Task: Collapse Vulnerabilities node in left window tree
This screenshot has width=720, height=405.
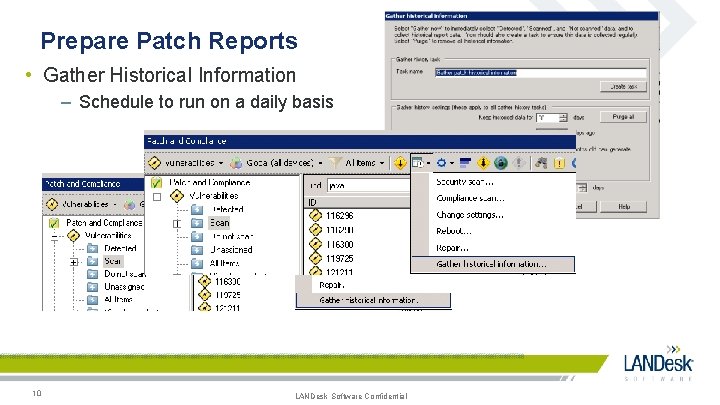Action: click(55, 236)
